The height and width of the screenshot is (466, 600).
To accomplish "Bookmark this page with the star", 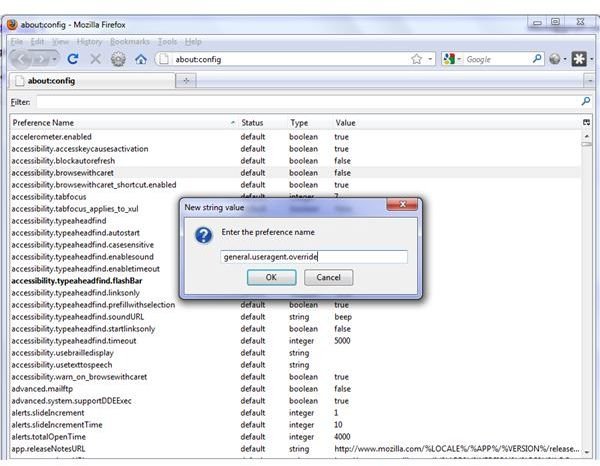I will click(416, 59).
